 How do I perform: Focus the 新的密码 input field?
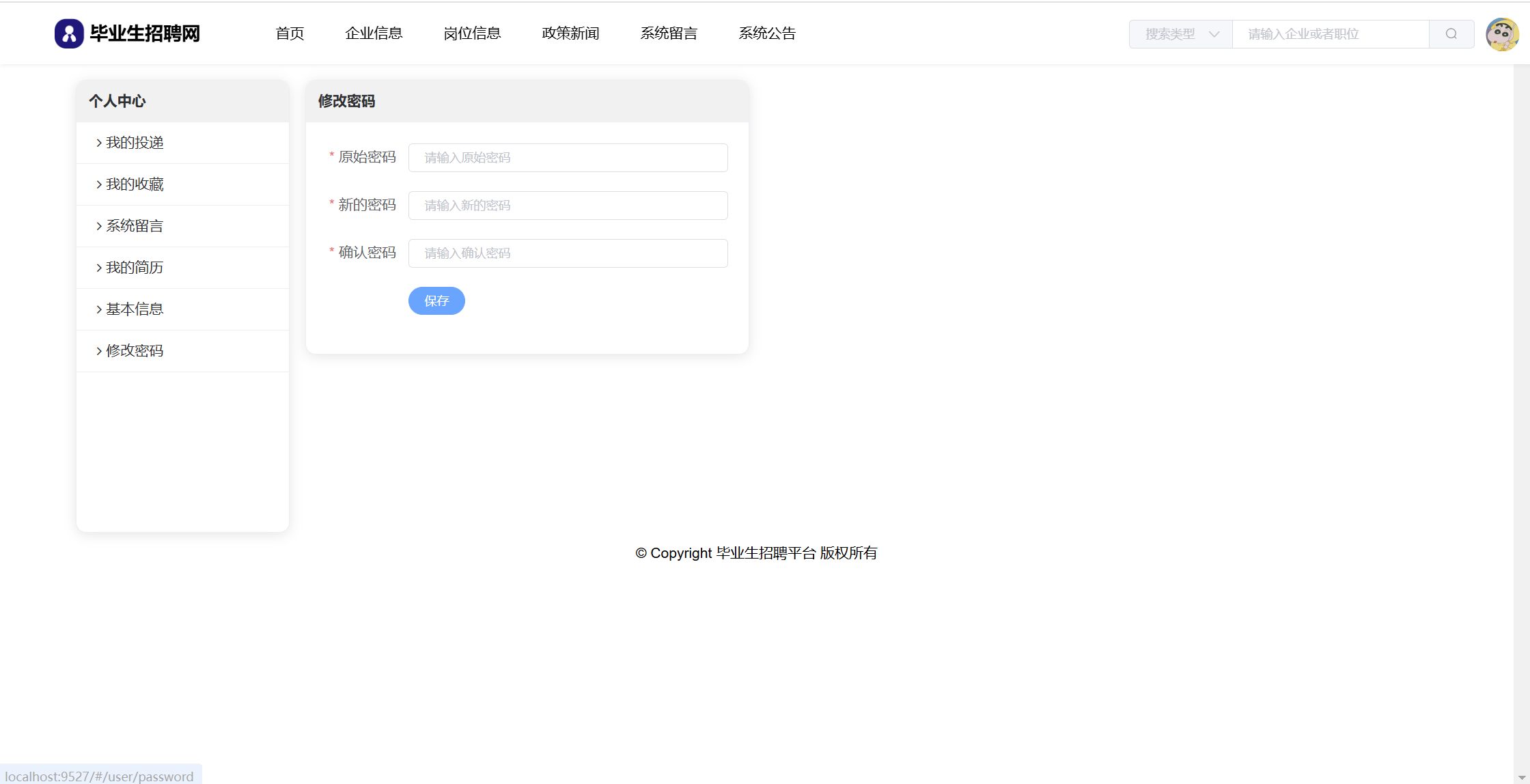pos(568,206)
